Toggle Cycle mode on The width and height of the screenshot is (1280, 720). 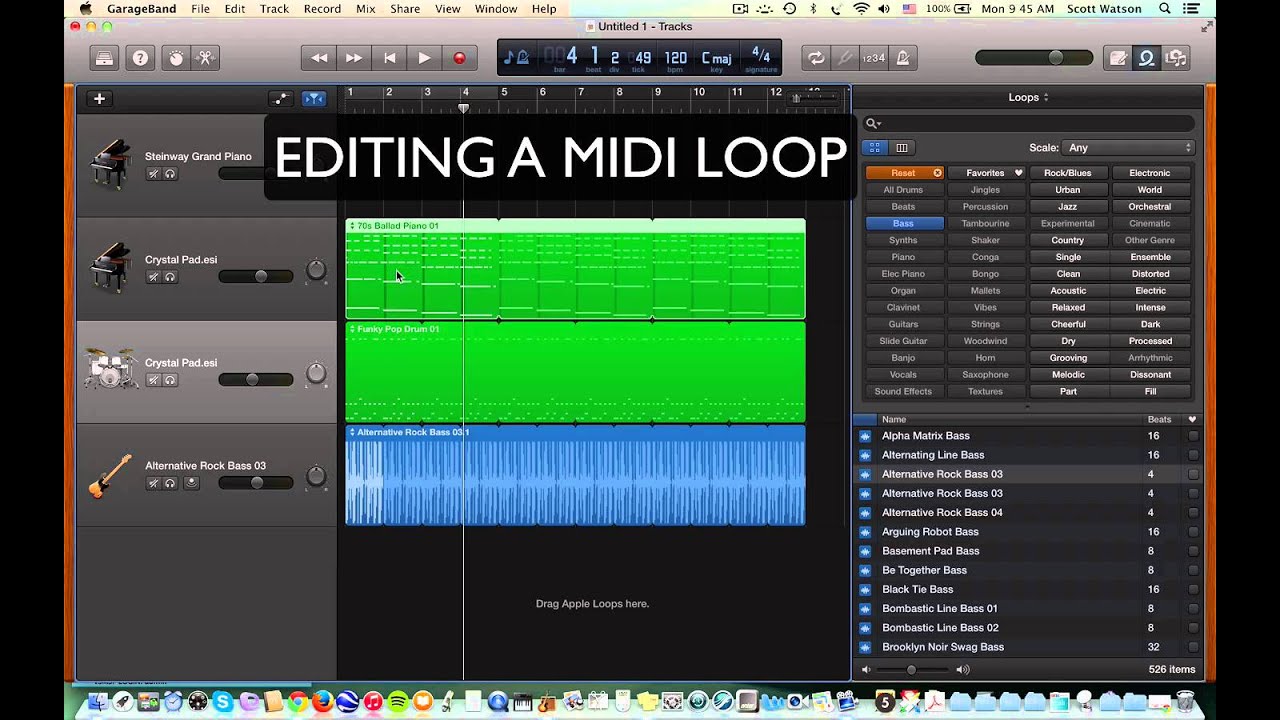click(817, 58)
